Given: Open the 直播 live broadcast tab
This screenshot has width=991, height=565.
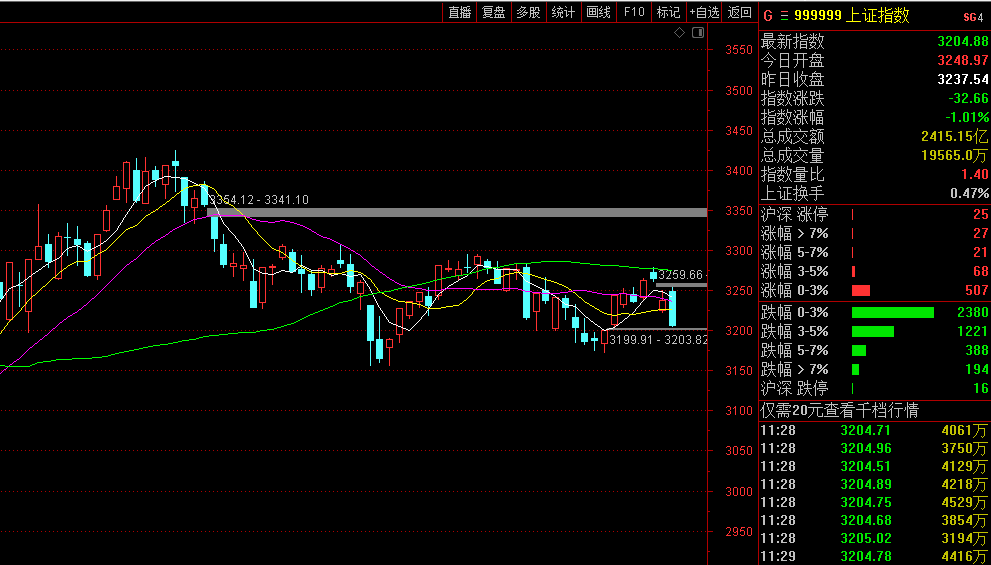Looking at the screenshot, I should (x=460, y=12).
